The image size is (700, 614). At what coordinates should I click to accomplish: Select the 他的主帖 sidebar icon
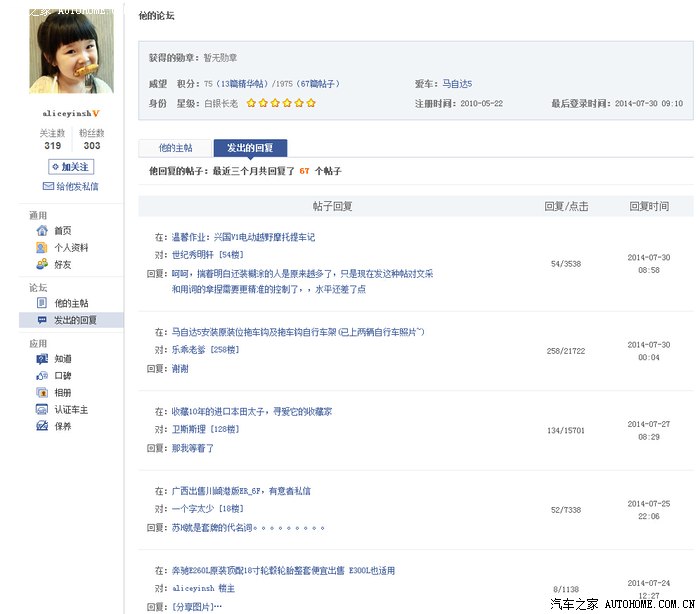click(x=42, y=303)
